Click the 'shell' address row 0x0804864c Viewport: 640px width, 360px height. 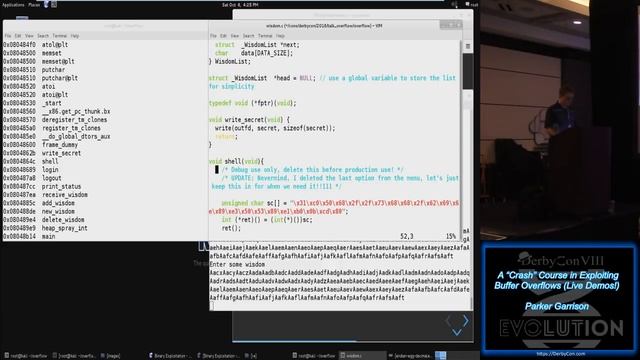[x=31, y=162]
